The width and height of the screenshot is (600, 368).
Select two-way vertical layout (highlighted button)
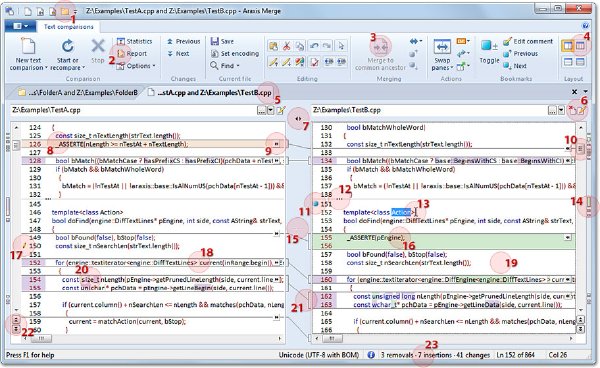pos(568,46)
